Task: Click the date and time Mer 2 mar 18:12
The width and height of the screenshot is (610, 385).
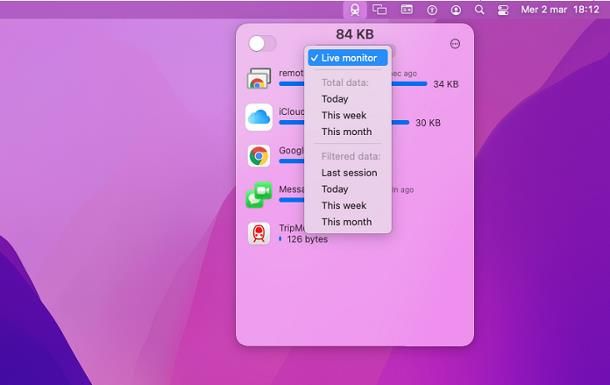Action: (560, 10)
